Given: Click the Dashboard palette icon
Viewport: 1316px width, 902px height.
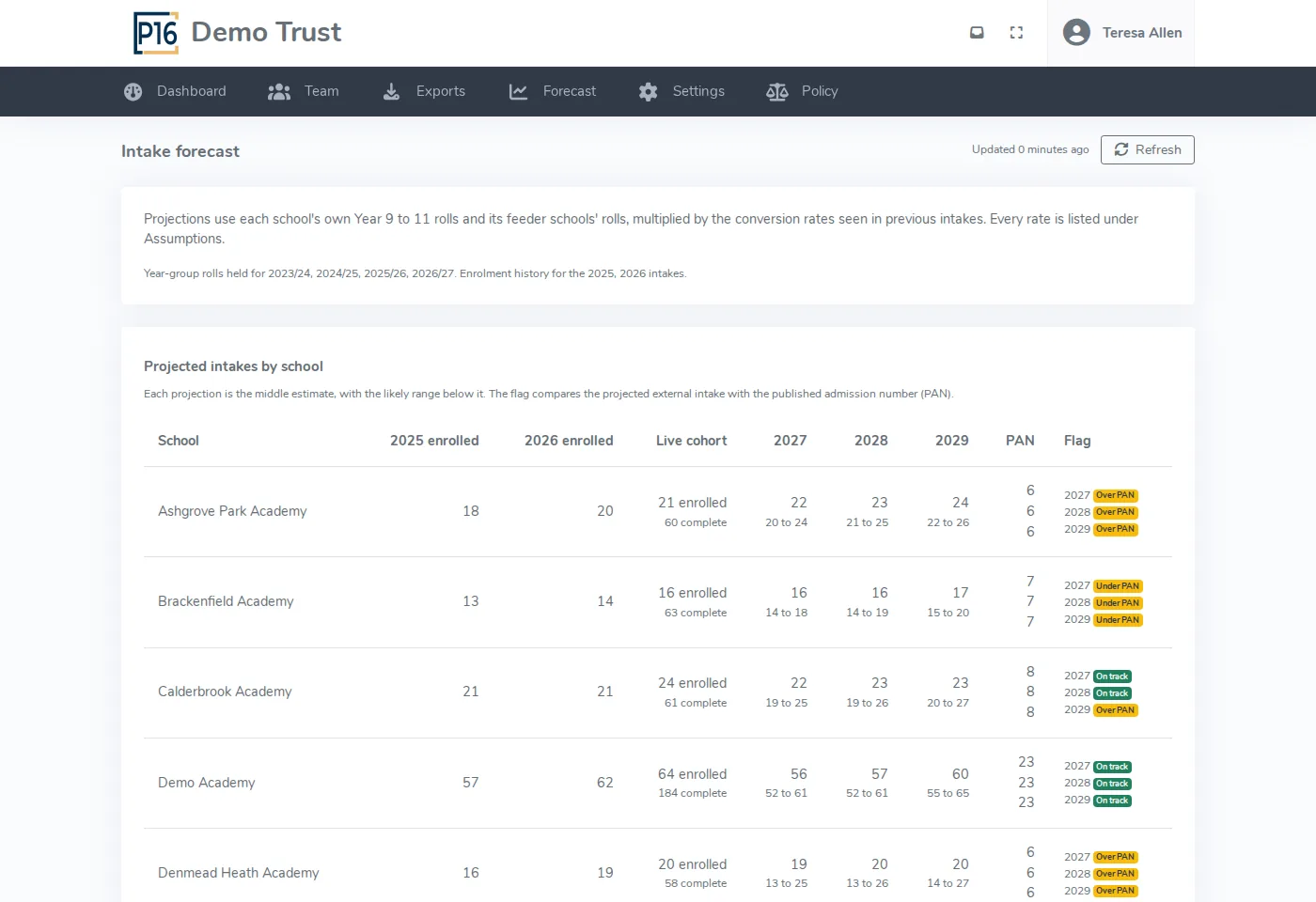Looking at the screenshot, I should pyautogui.click(x=133, y=91).
